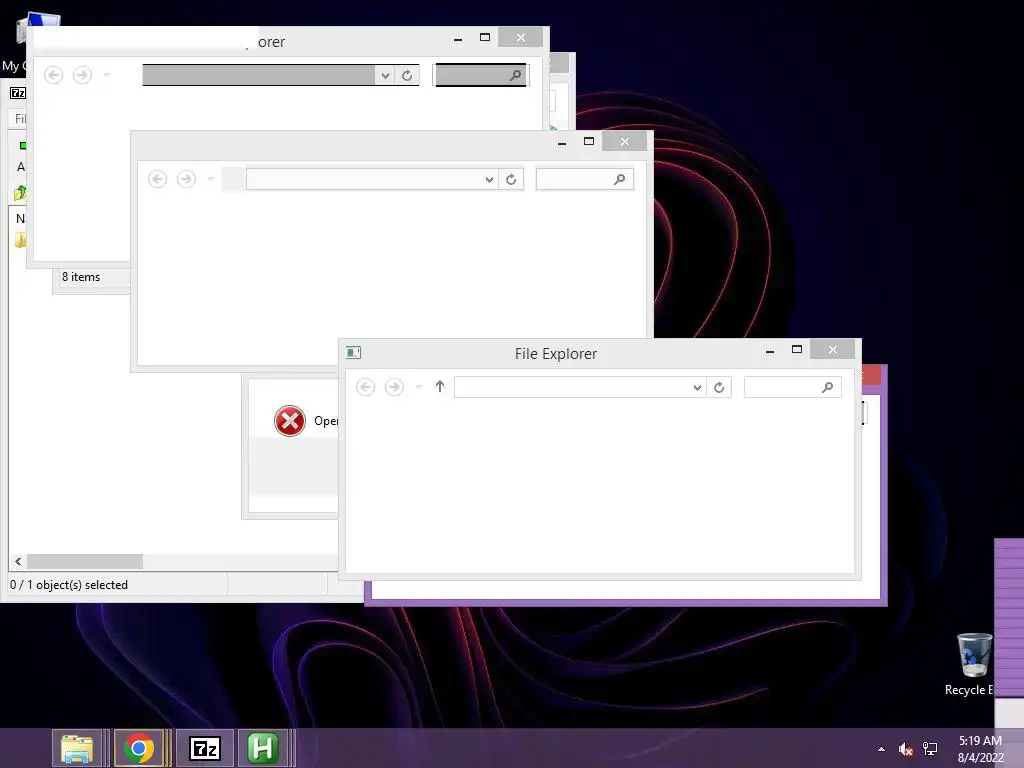Click scroll-left arrow of 7-Zip horizontal scrollbar

coord(18,562)
